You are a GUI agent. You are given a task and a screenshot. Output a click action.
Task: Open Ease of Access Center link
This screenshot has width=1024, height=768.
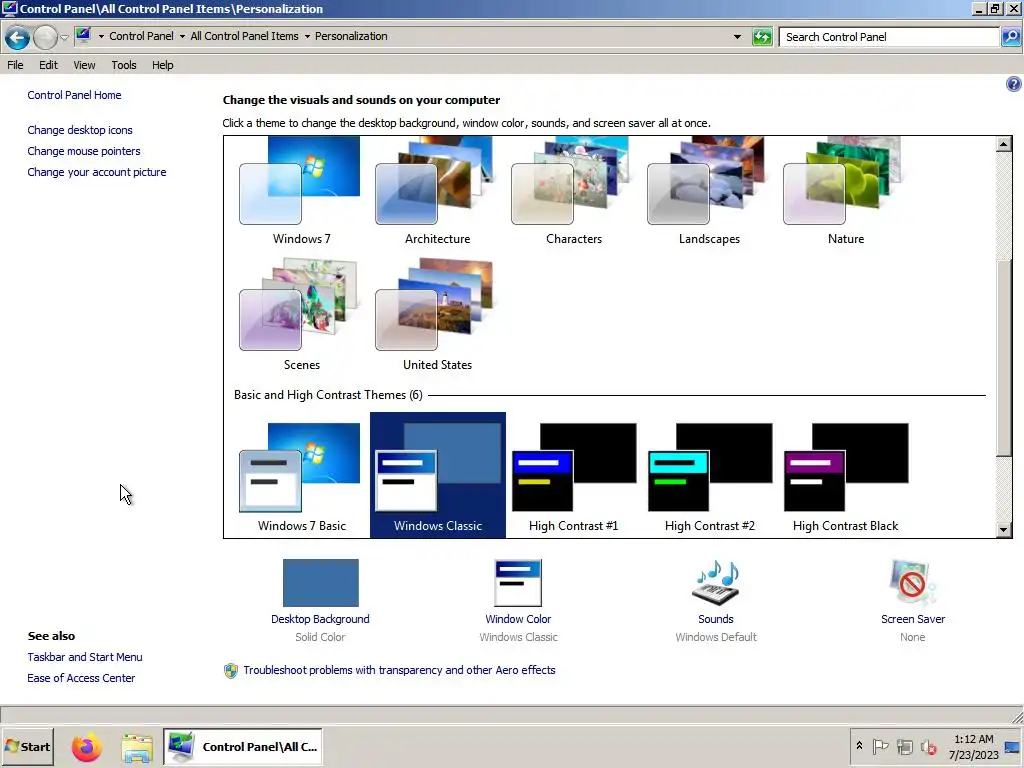tap(81, 678)
